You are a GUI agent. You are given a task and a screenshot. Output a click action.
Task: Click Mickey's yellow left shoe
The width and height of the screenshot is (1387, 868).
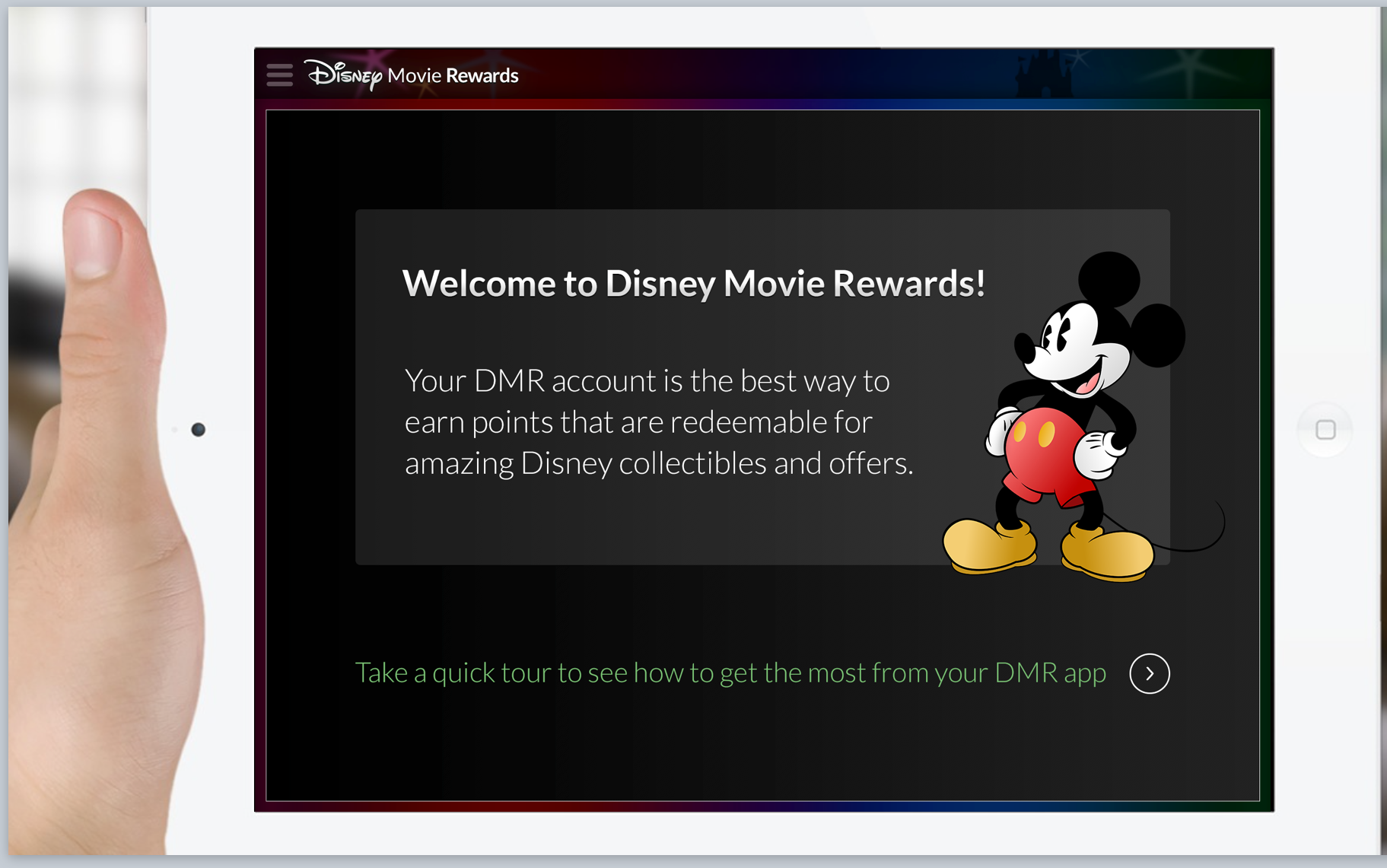(x=988, y=545)
